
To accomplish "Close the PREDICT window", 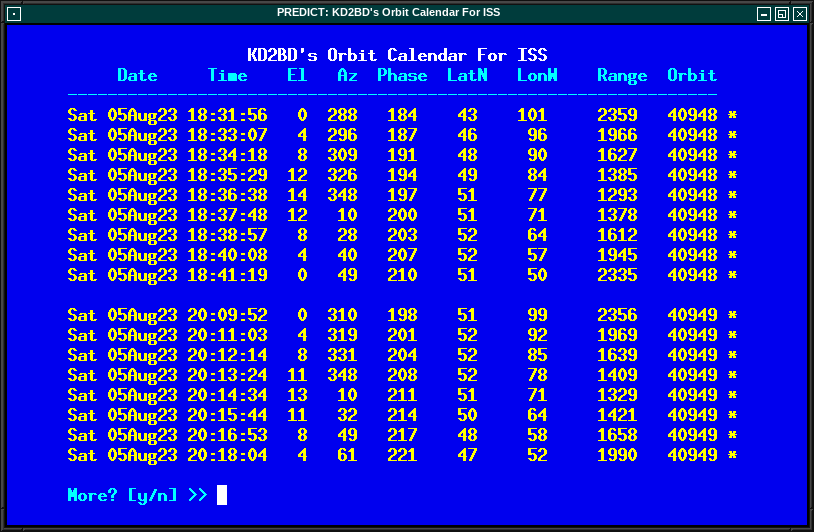I will [799, 13].
